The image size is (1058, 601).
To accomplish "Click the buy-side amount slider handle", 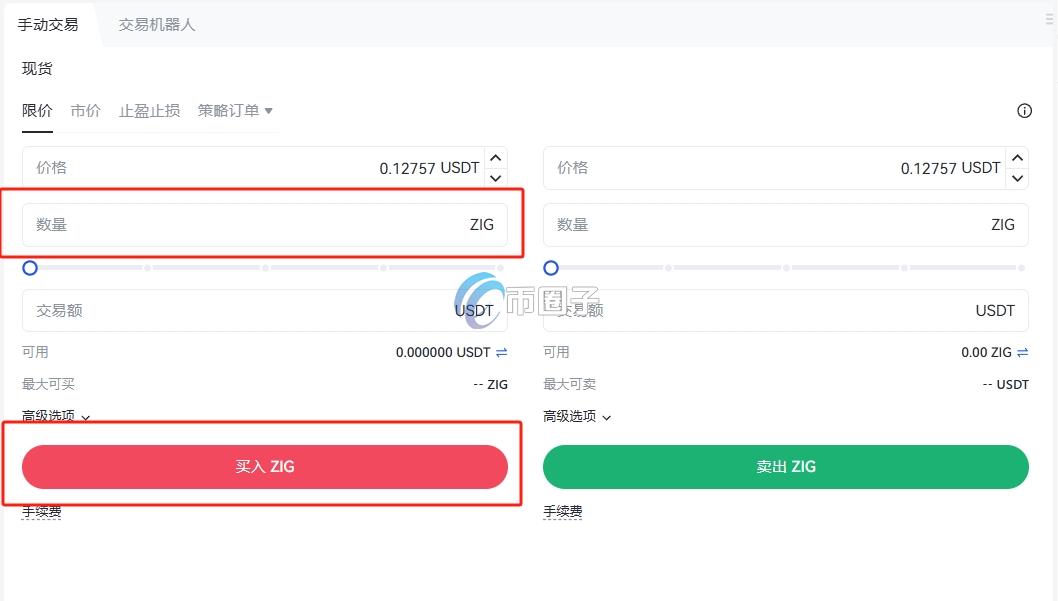I will click(30, 268).
